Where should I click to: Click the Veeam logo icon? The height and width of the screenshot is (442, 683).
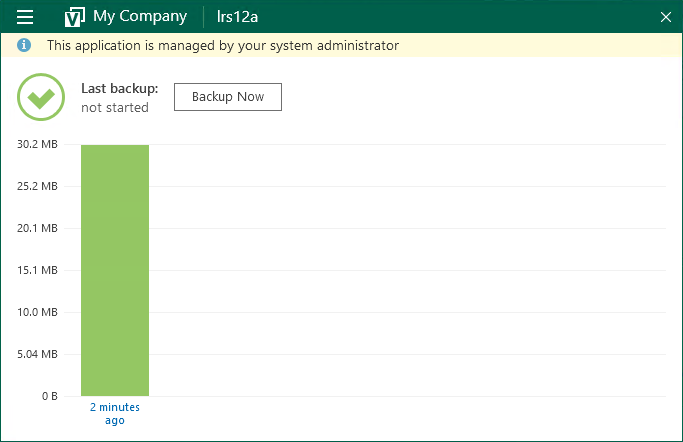[74, 17]
